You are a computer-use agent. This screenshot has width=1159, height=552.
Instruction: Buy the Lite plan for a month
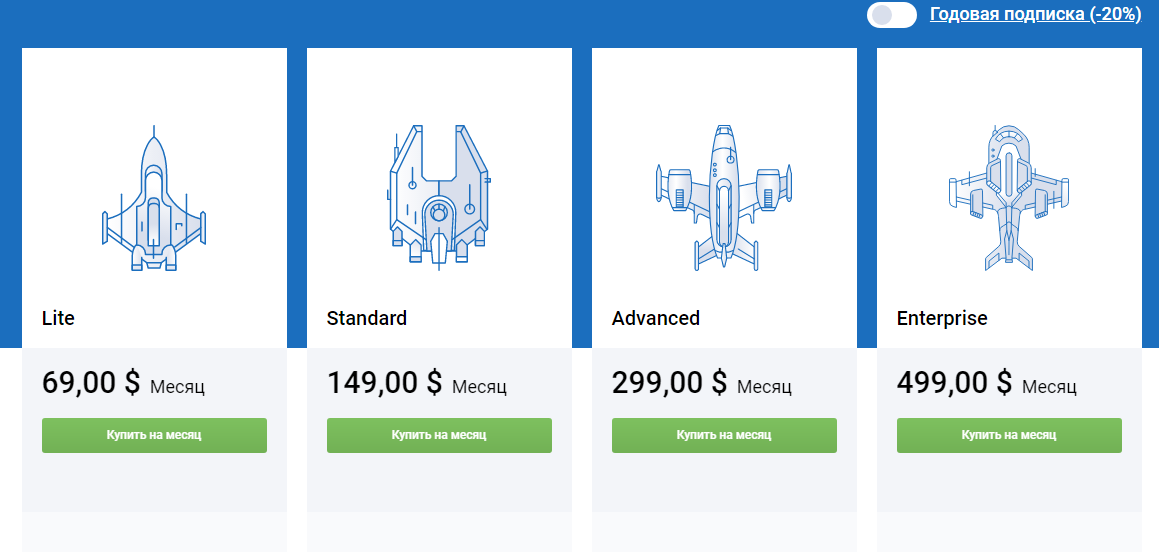[x=154, y=435]
